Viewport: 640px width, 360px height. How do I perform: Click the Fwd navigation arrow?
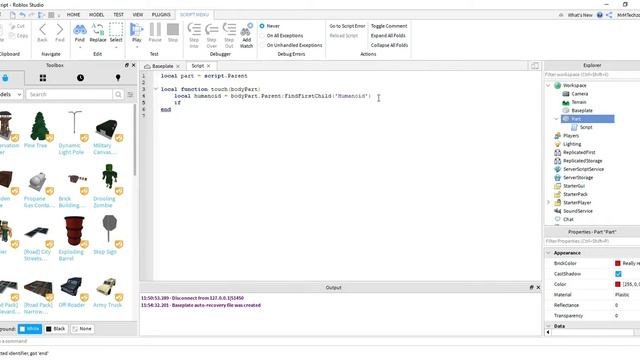point(60,29)
